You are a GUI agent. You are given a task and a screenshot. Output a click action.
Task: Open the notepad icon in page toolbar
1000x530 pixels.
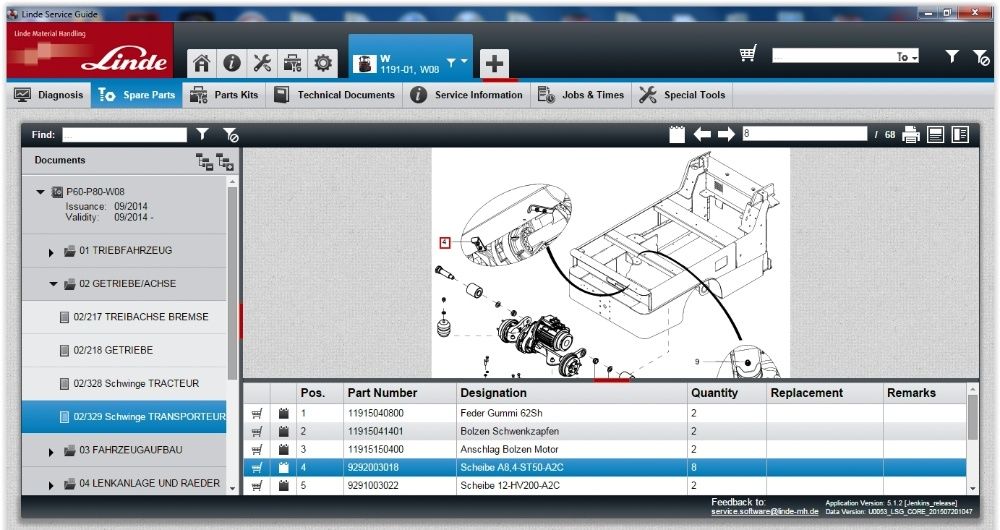(x=677, y=134)
